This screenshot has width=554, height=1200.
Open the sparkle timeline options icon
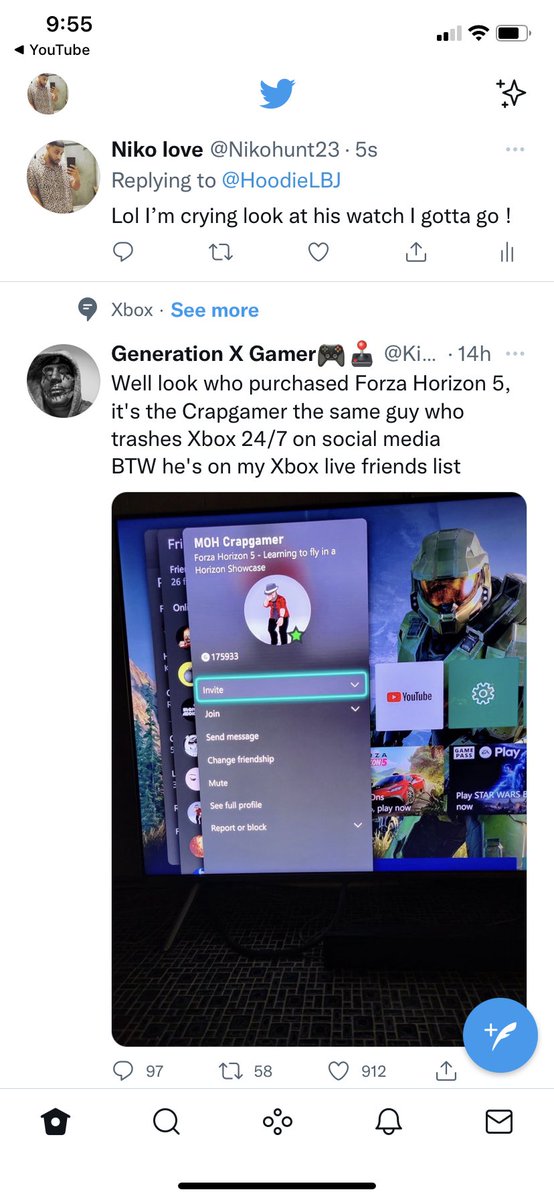tap(511, 93)
